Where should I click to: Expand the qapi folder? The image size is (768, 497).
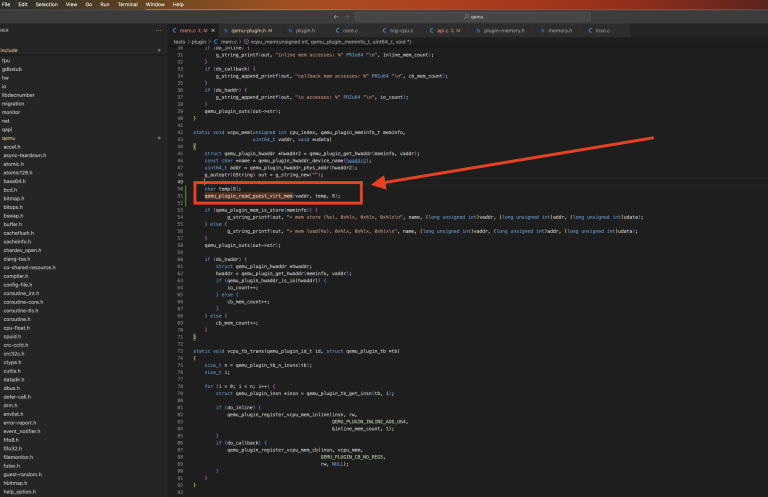7,130
